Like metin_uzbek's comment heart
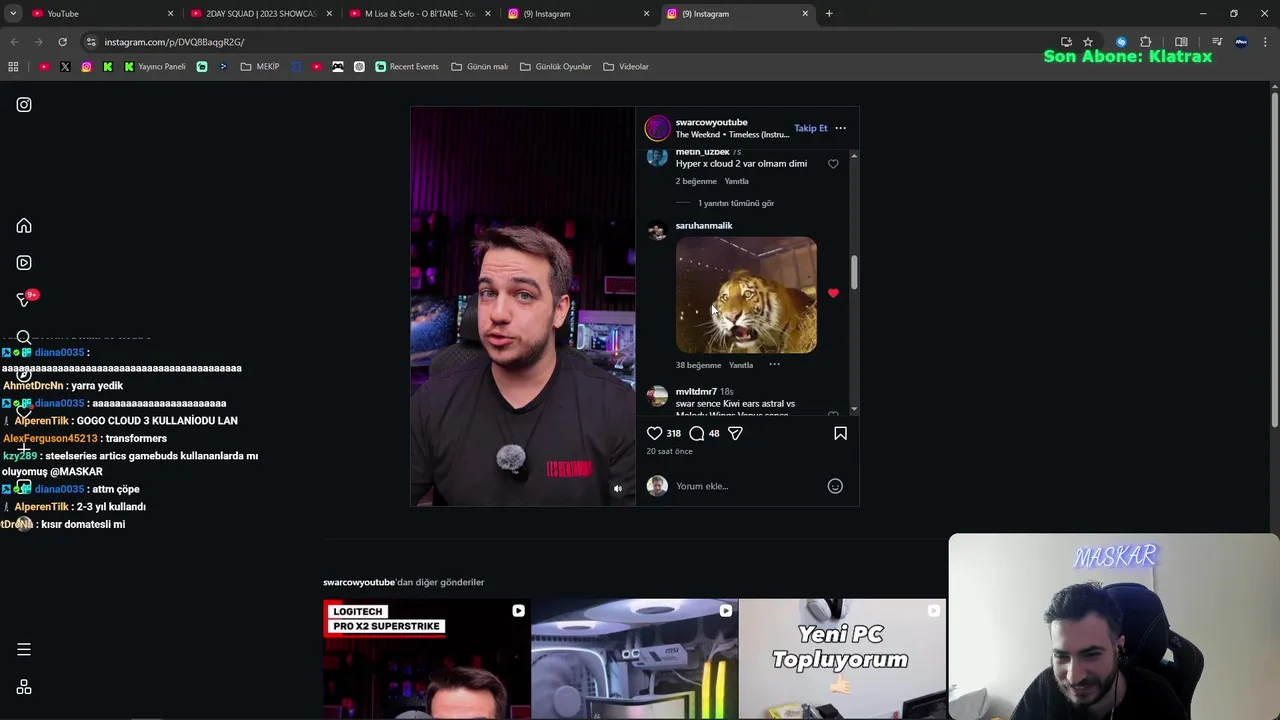 tap(833, 164)
